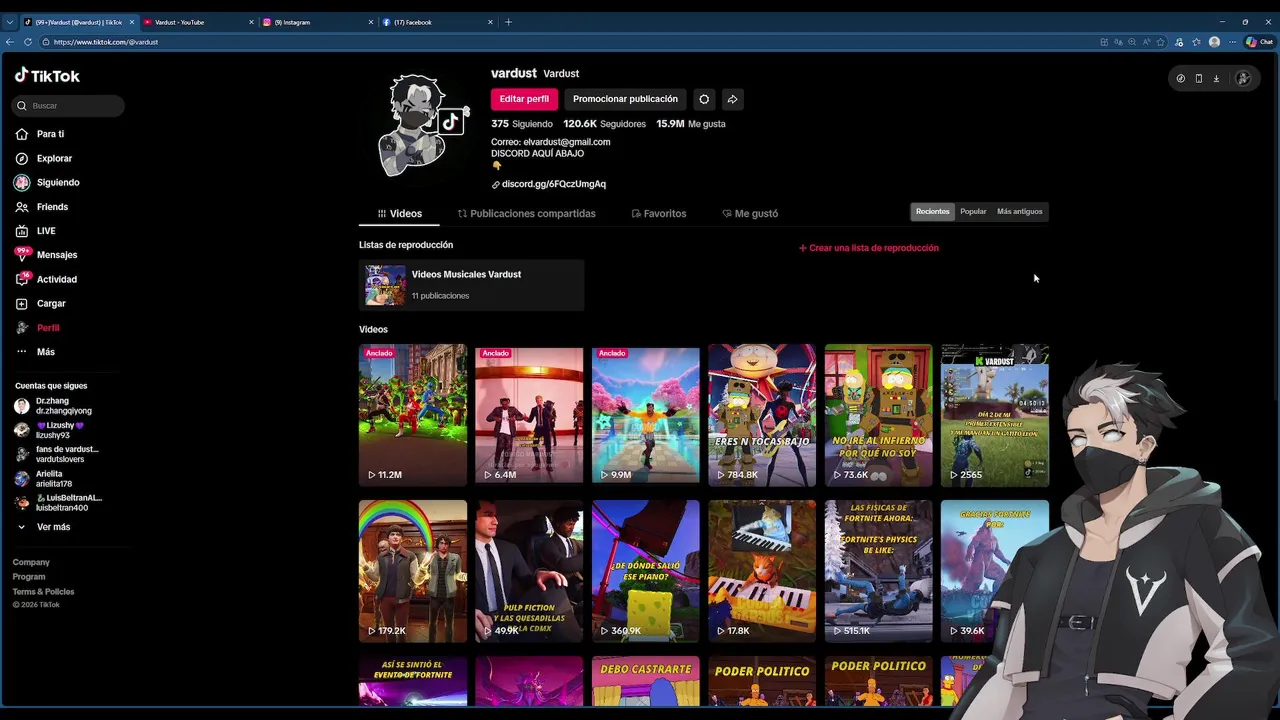Open the Más three-dots menu
1280x720 pixels.
(x=21, y=352)
